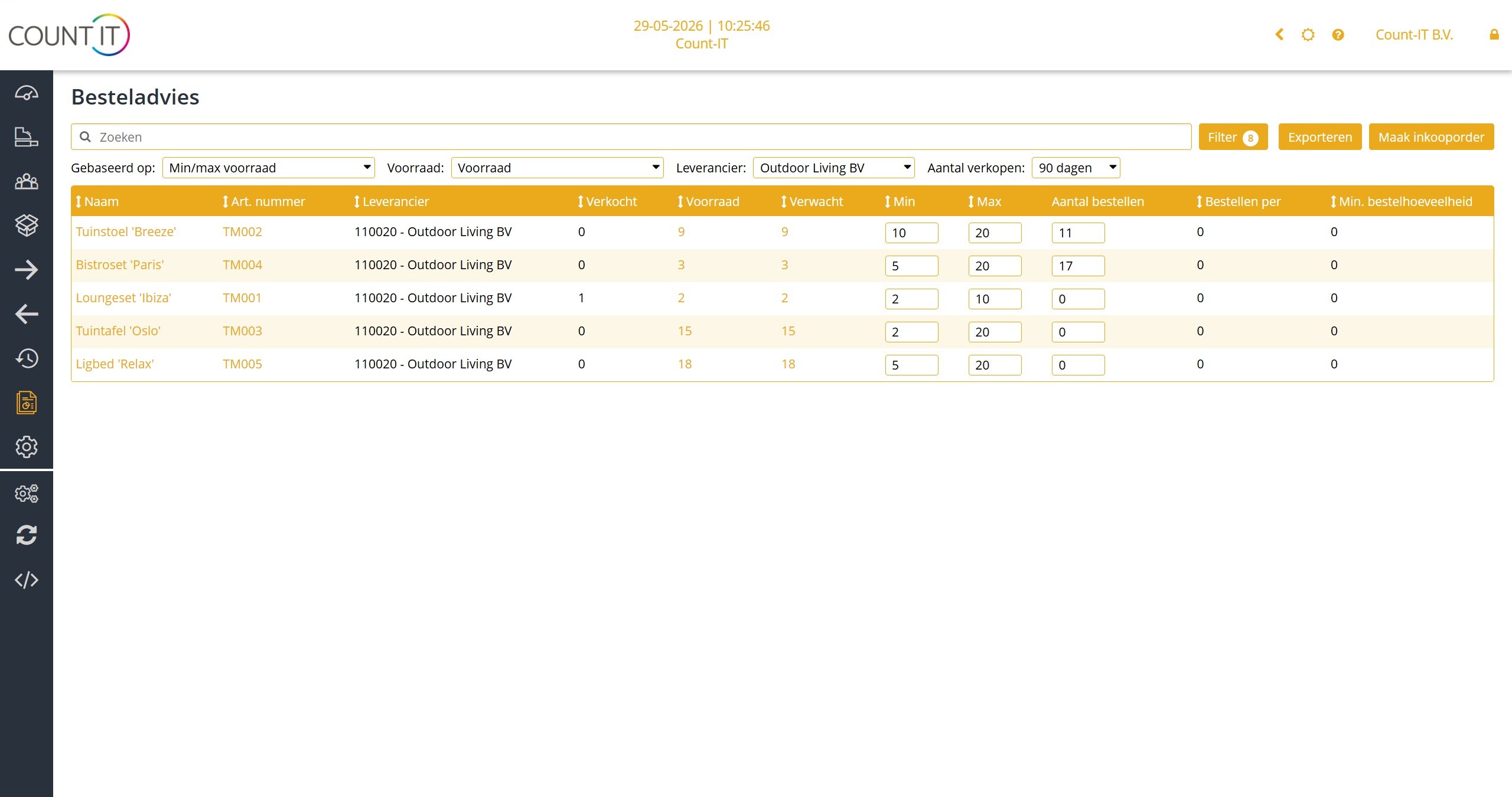
Task: Click Max field for Bistroset 'Paris'
Action: pyautogui.click(x=995, y=266)
